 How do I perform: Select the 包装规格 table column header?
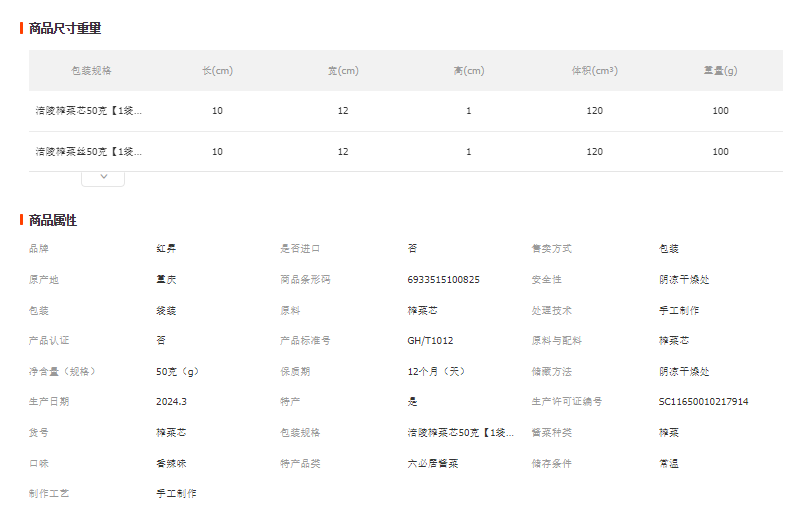coord(91,71)
